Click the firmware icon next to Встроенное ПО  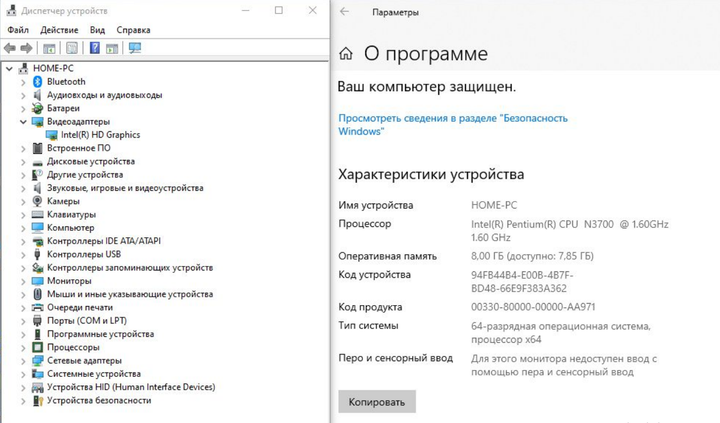[38, 148]
